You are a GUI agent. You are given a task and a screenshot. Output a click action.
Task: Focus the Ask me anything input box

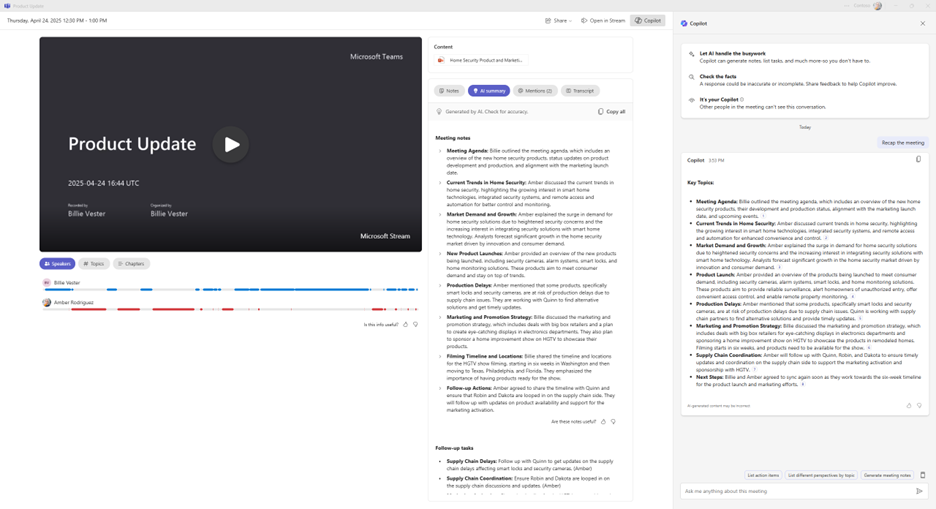[797, 491]
